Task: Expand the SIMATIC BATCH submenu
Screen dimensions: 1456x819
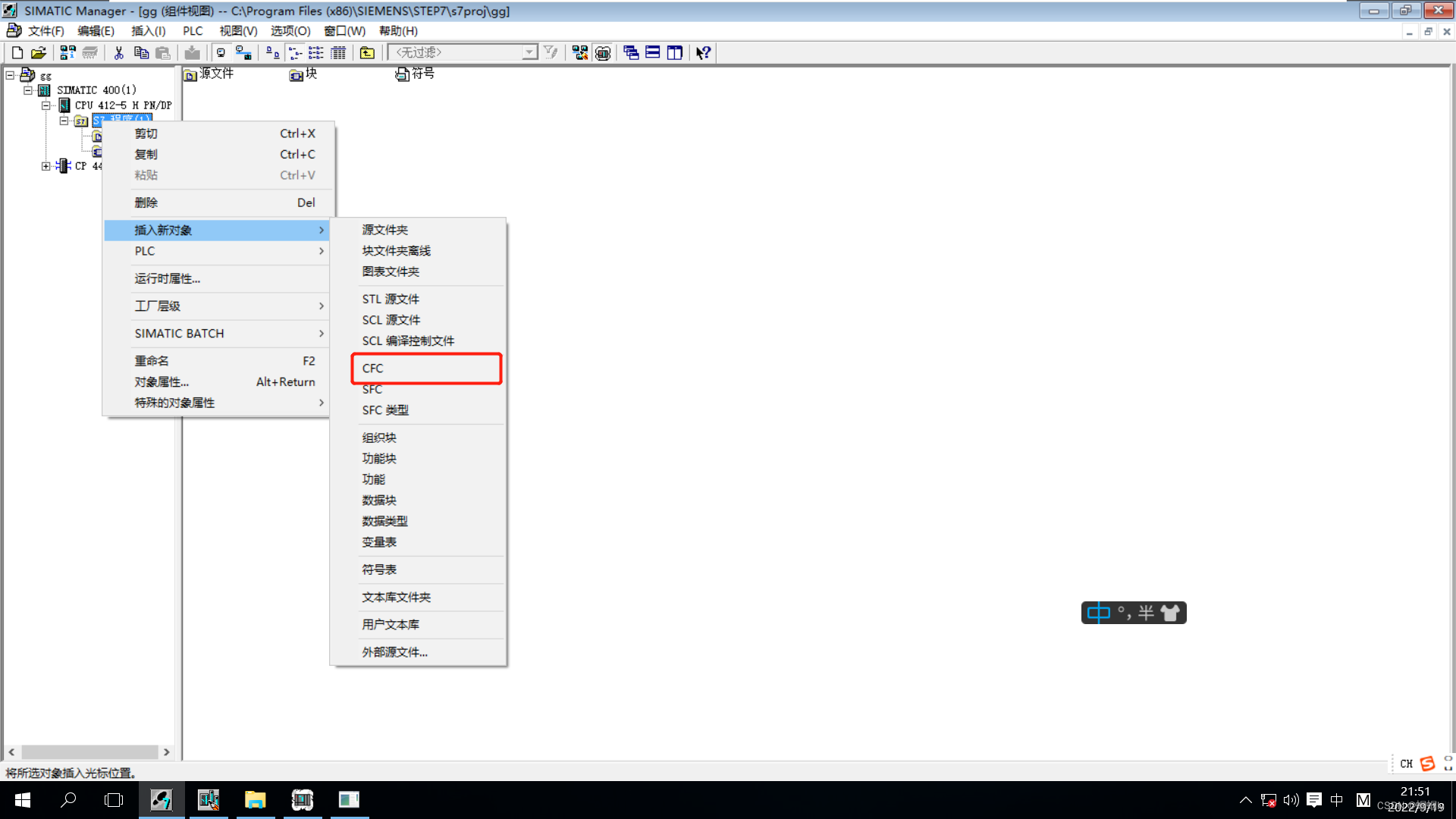Action: click(217, 334)
